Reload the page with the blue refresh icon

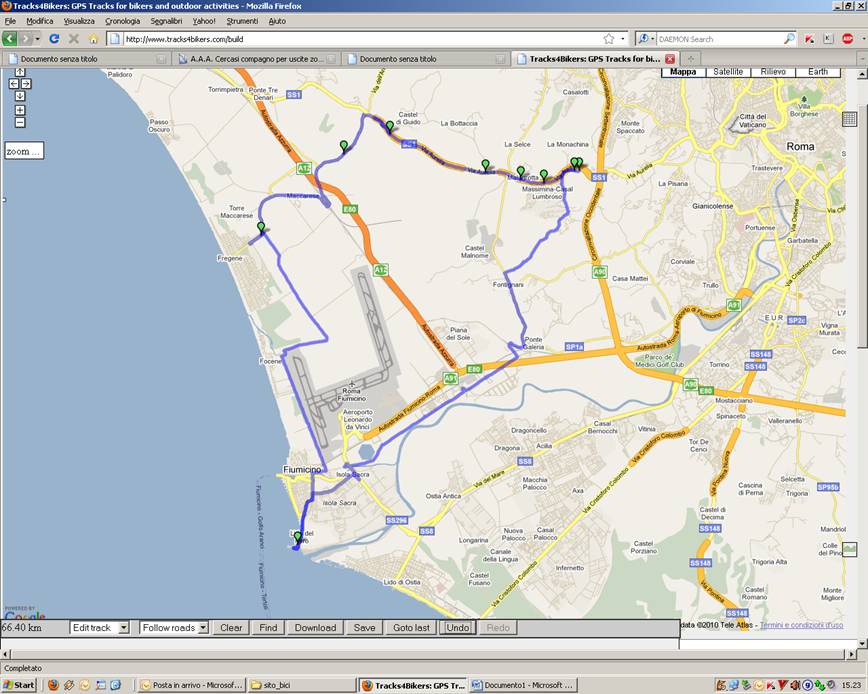pos(54,39)
